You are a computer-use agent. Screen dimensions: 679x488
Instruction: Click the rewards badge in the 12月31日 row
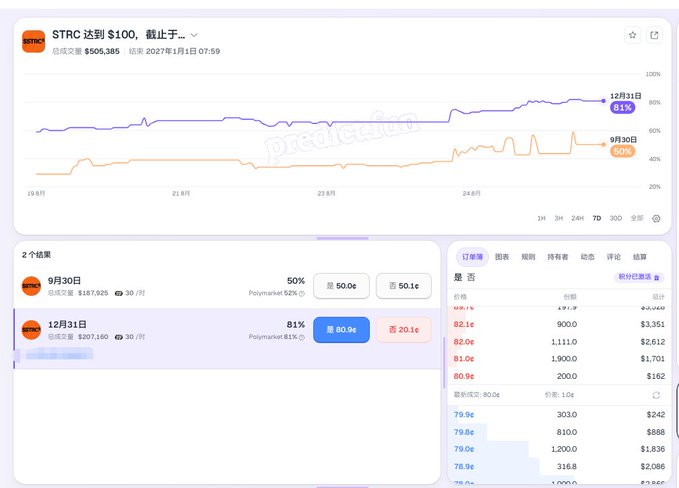tap(129, 337)
